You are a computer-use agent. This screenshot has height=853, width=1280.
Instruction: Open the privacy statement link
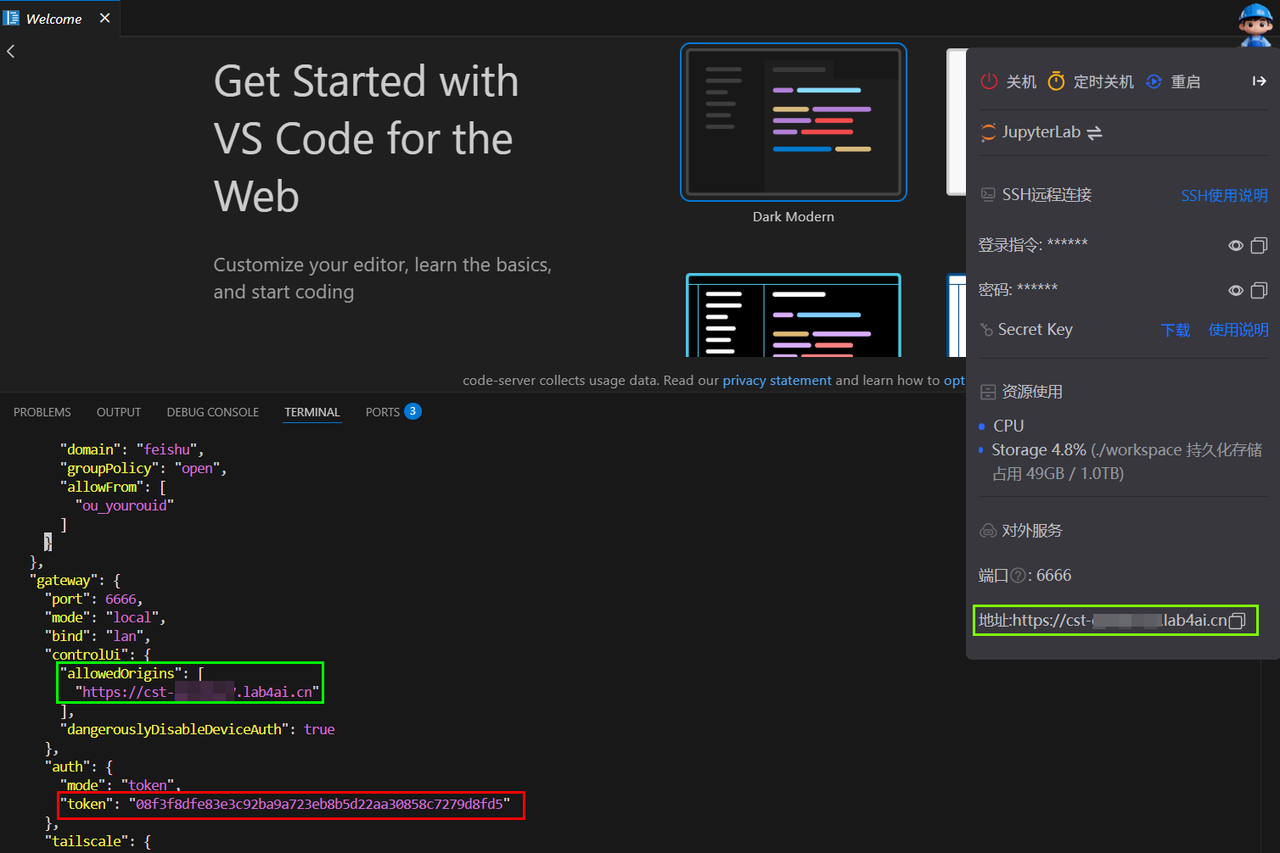tap(777, 380)
